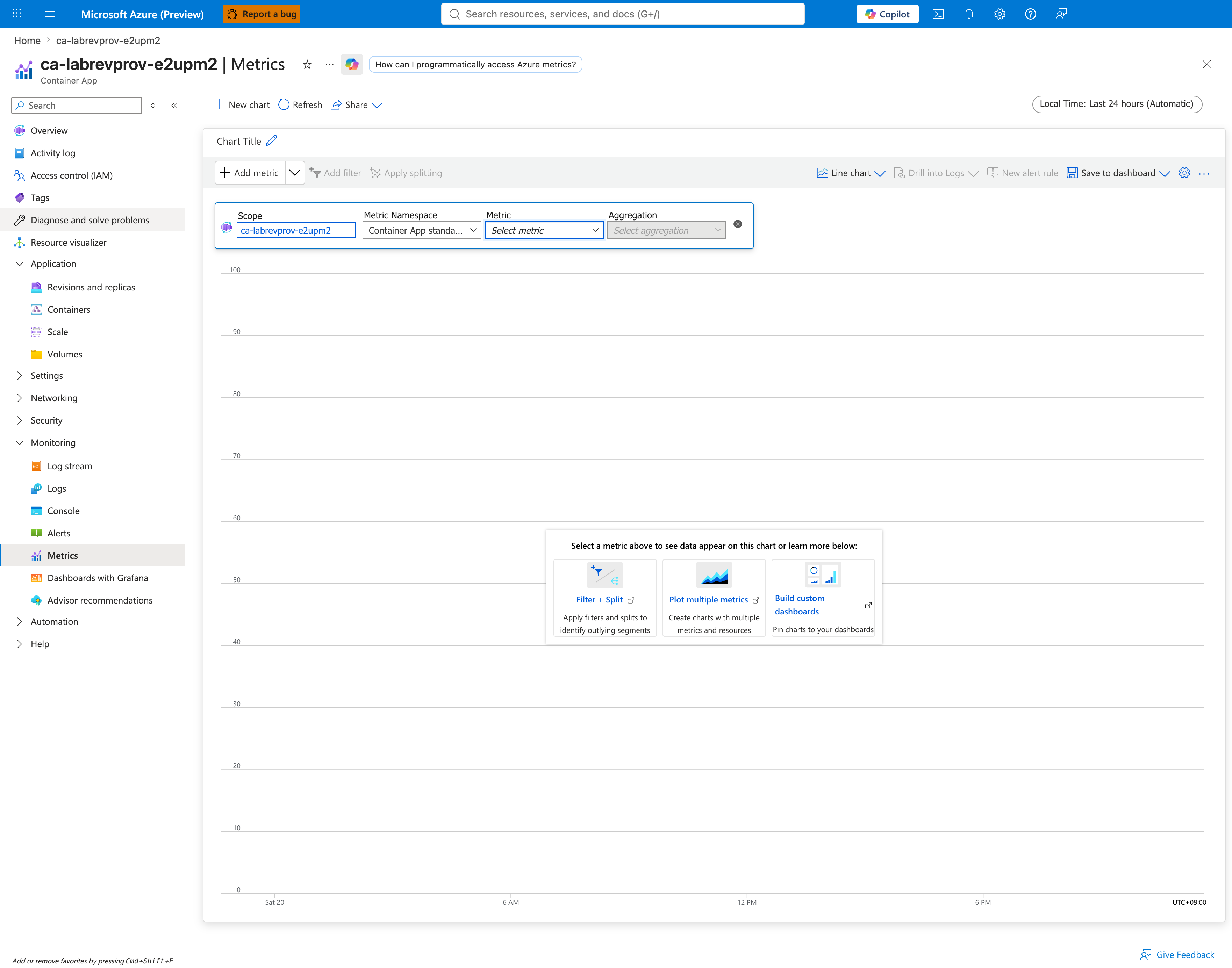Open chart settings gear icon

click(1184, 173)
